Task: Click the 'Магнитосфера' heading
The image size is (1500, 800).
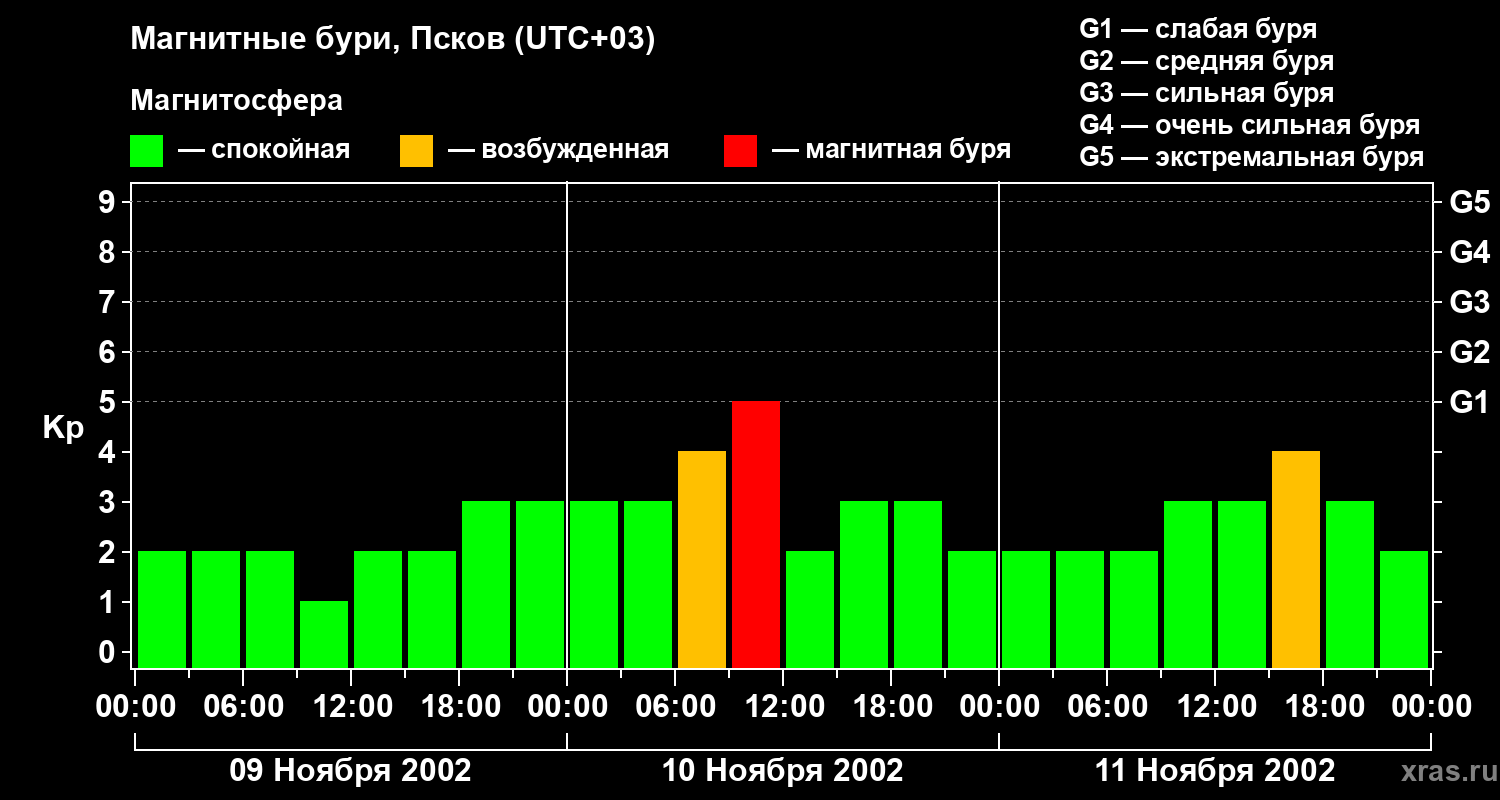Action: pos(236,101)
